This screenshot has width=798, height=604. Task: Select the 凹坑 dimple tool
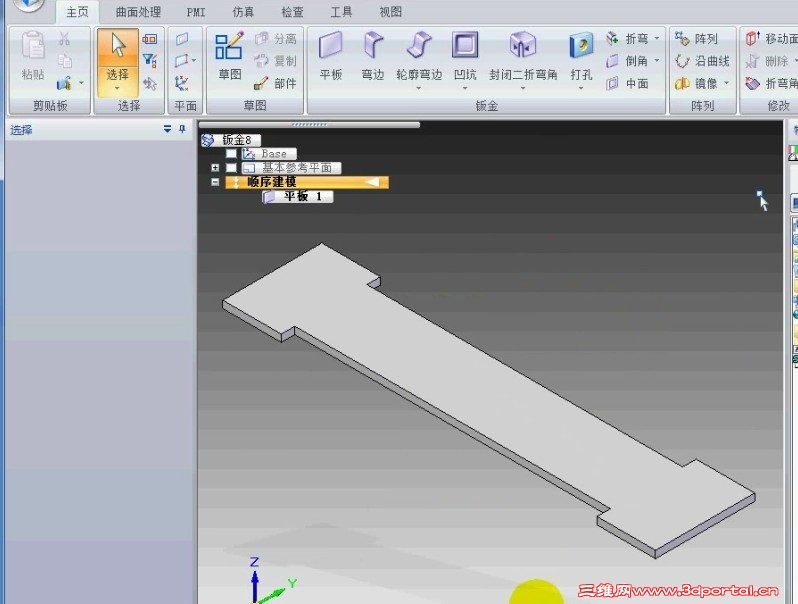[x=465, y=55]
